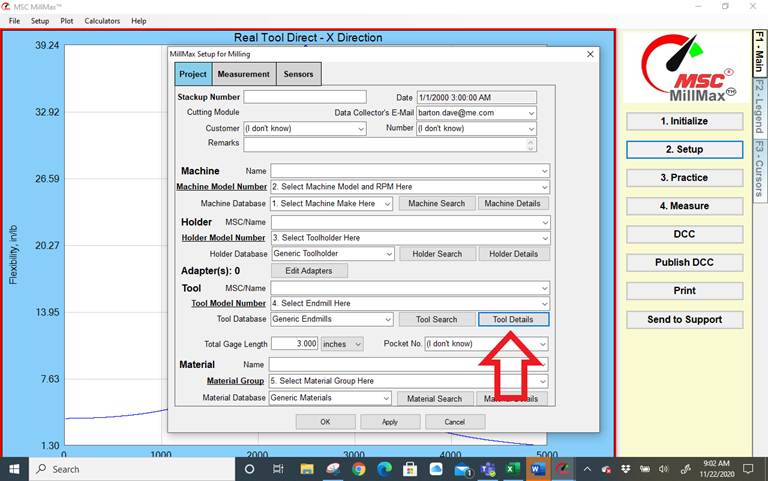Viewport: 768px width, 481px height.
Task: Open Microsoft Store from the taskbar
Action: [409, 469]
